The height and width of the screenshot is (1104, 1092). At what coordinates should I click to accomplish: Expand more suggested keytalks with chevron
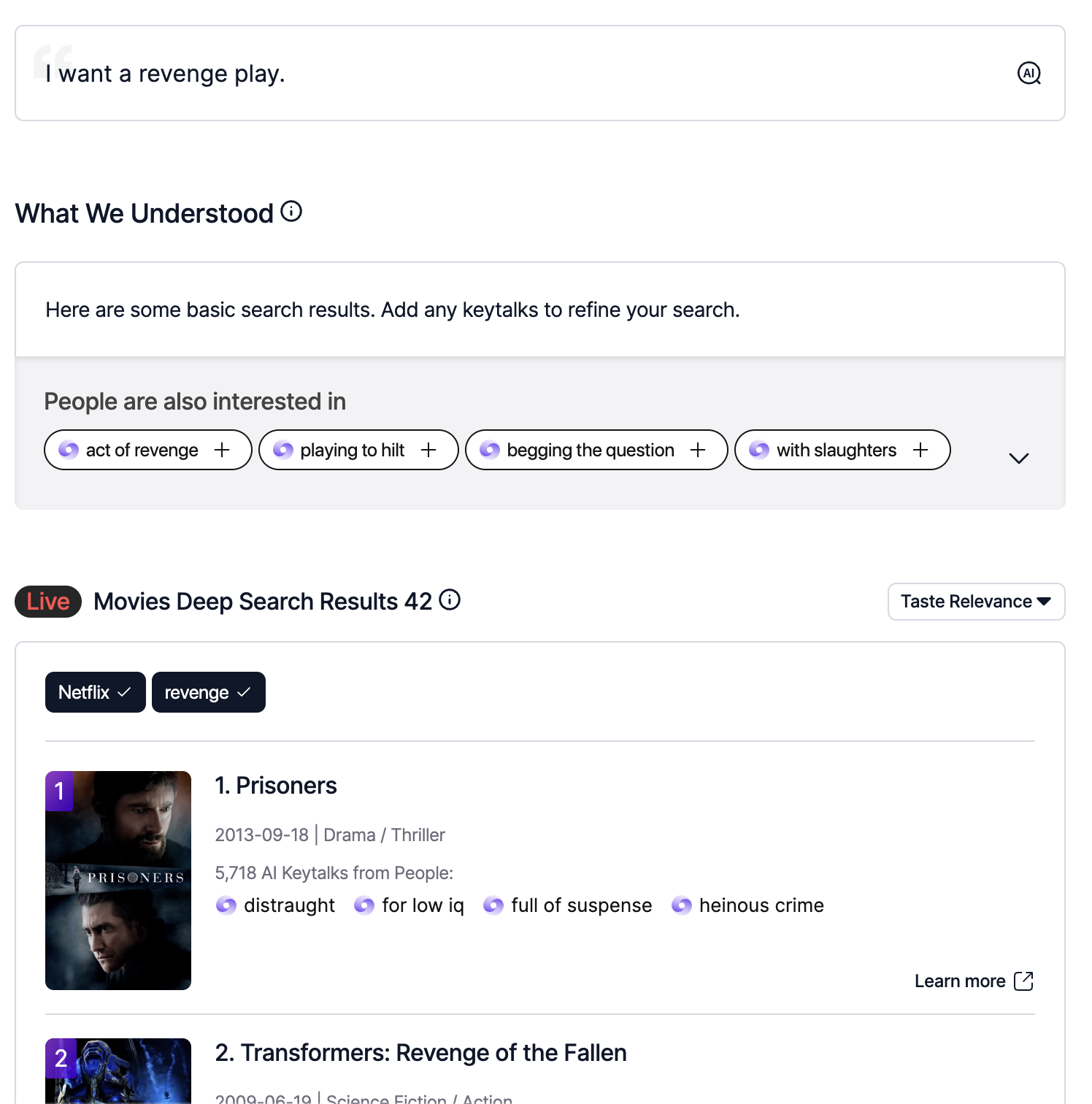pyautogui.click(x=1018, y=458)
